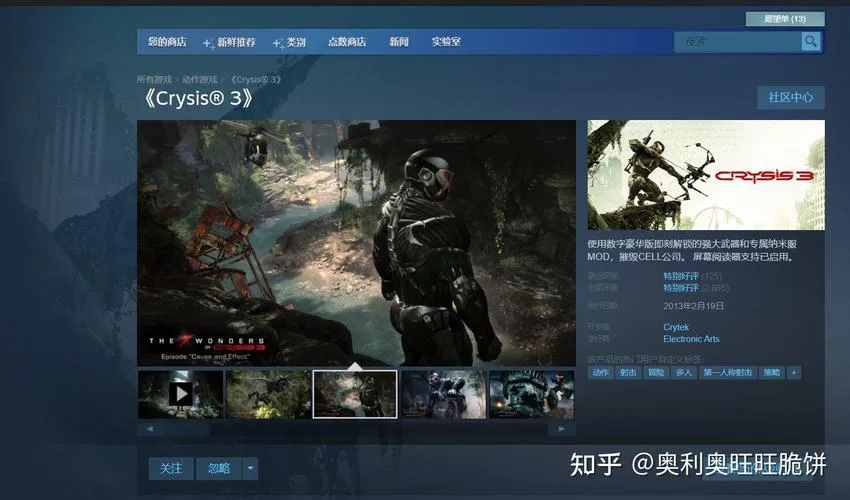Click the search magnifier icon
850x500 pixels.
click(x=811, y=41)
